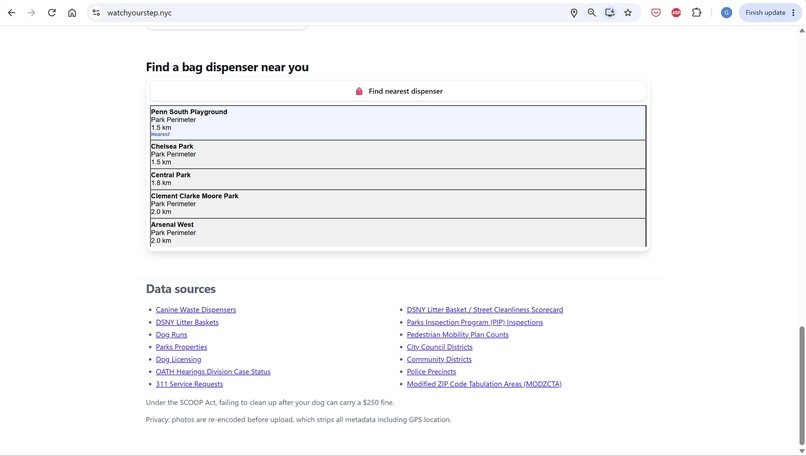Click the page scrollbar down arrow
The image size is (806, 456).
801,451
